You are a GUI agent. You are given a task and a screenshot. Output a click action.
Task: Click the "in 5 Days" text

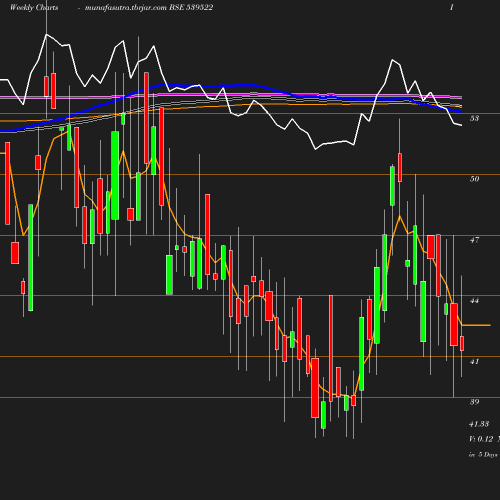coord(483,455)
